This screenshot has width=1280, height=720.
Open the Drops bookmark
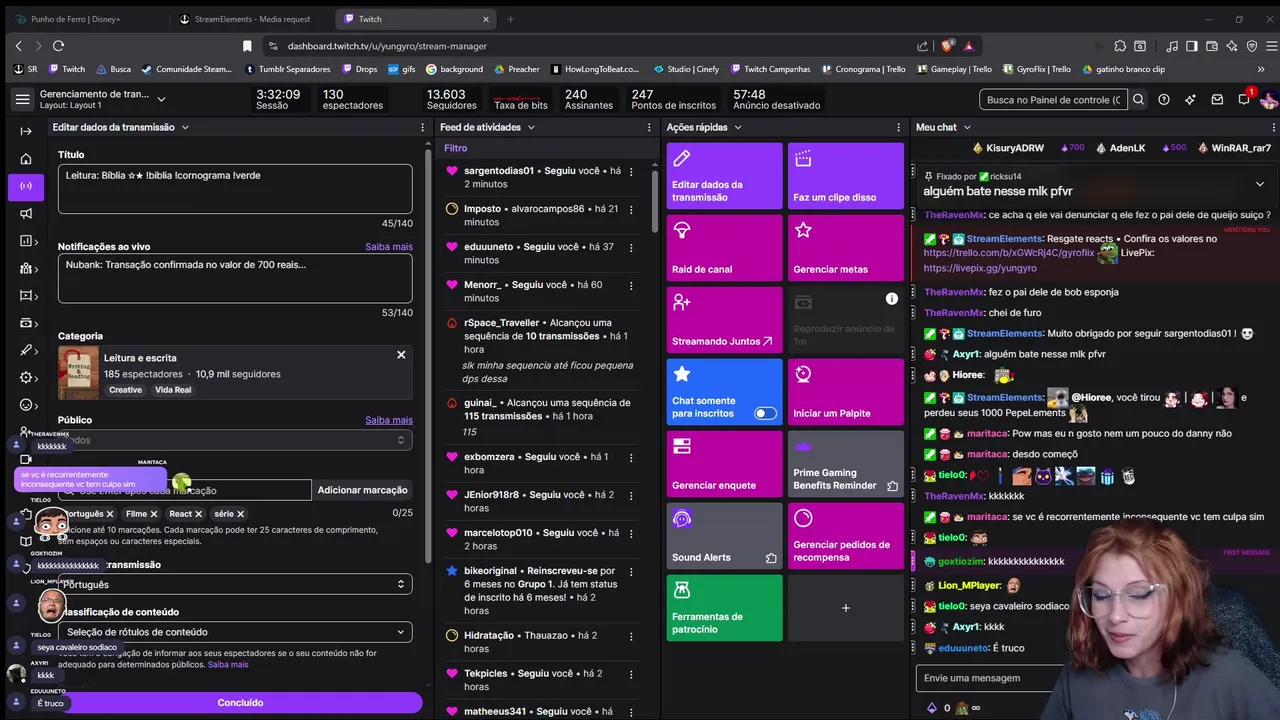click(359, 69)
